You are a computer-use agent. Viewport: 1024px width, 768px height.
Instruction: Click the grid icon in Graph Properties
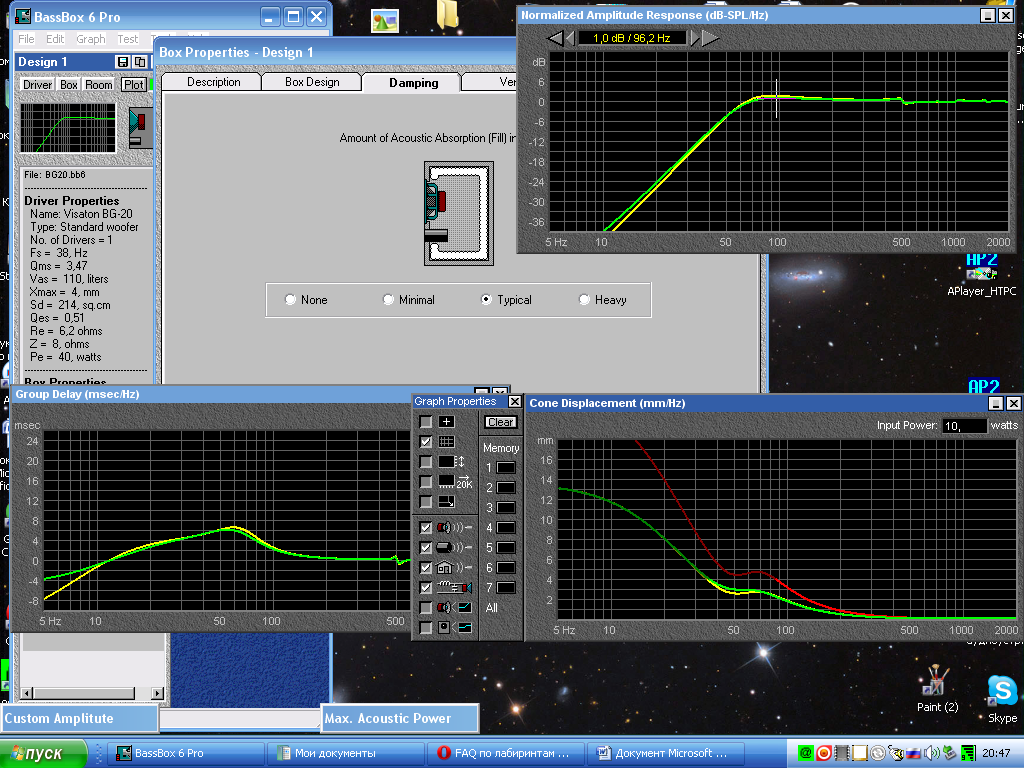point(447,442)
